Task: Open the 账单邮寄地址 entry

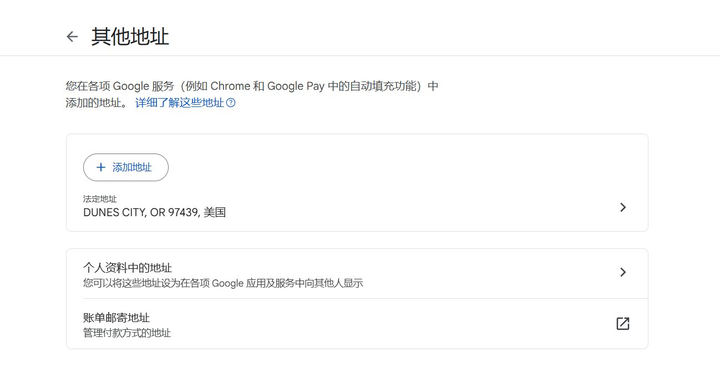Action: (x=357, y=324)
